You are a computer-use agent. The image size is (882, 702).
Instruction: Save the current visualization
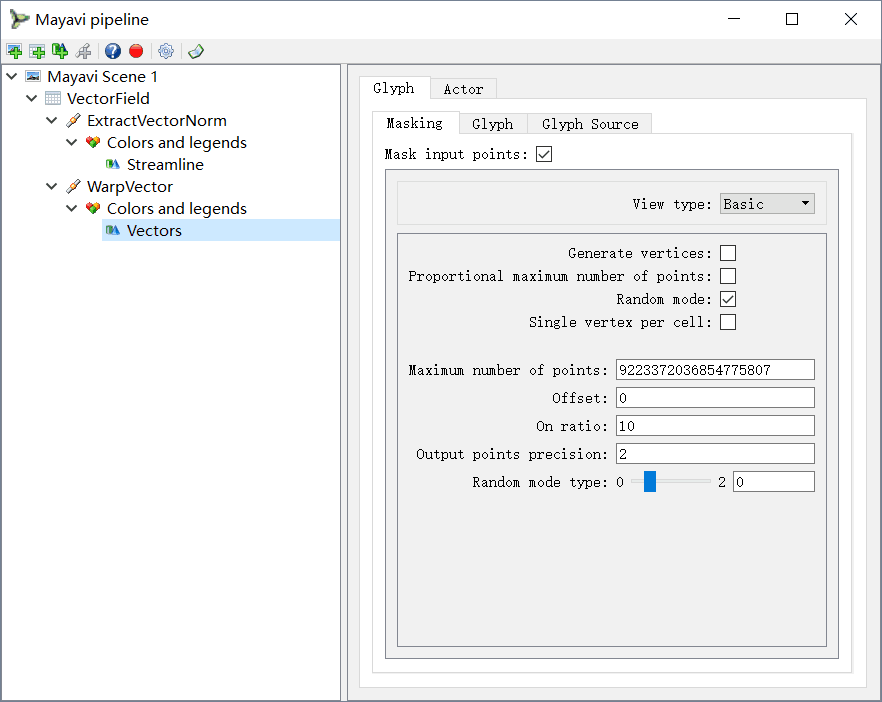tap(195, 51)
